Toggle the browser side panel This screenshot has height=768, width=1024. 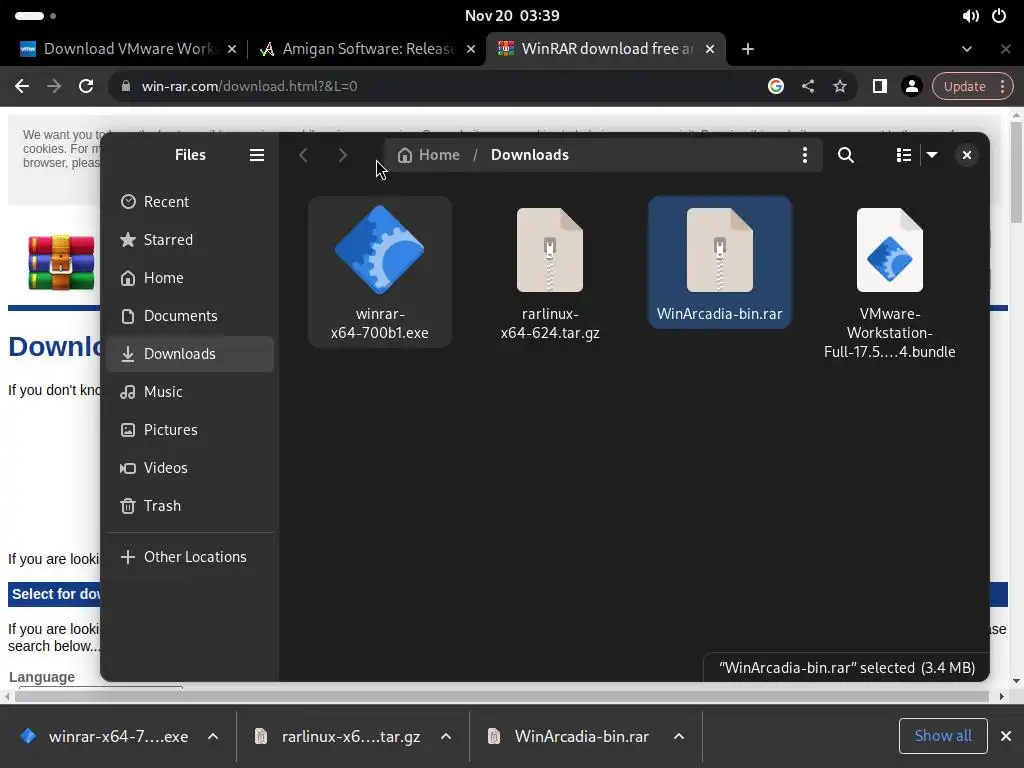(x=880, y=86)
